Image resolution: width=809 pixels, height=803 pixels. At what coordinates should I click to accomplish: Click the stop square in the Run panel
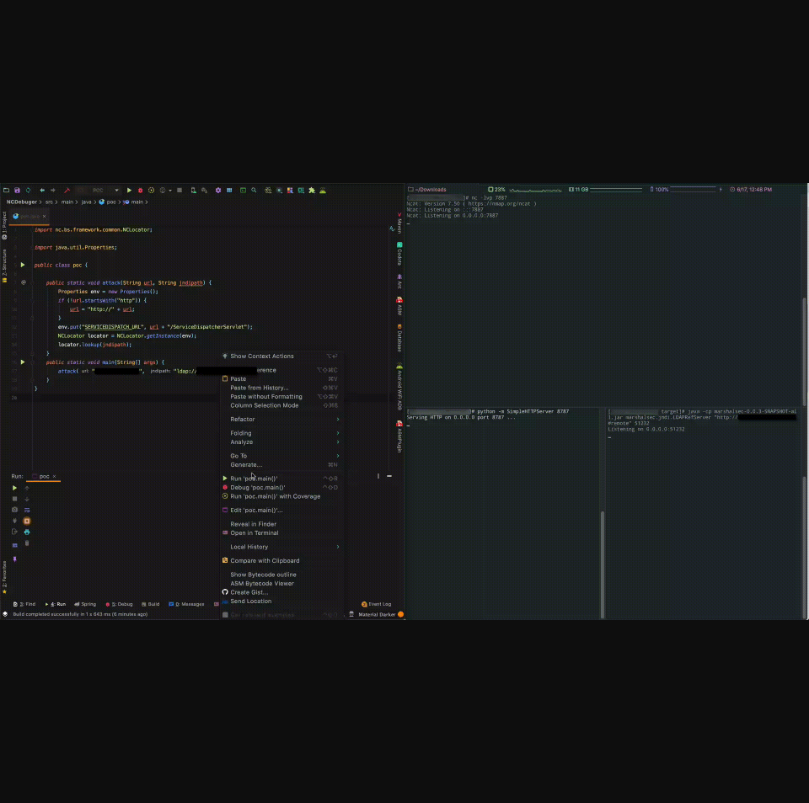click(14, 499)
